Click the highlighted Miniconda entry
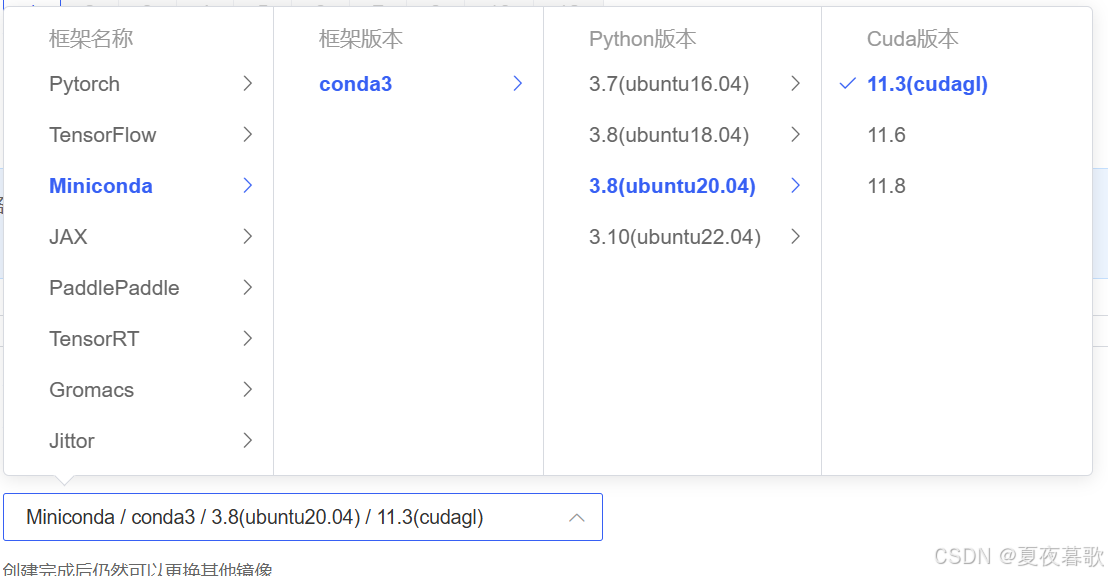This screenshot has height=576, width=1108. (101, 186)
